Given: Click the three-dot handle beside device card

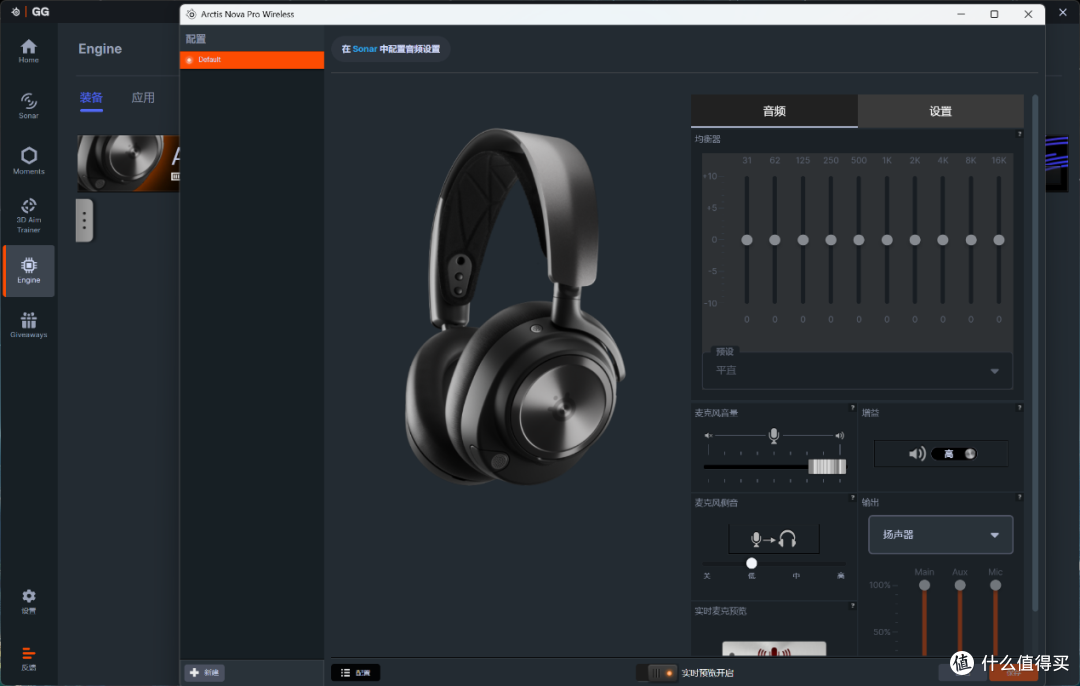Looking at the screenshot, I should 84,220.
